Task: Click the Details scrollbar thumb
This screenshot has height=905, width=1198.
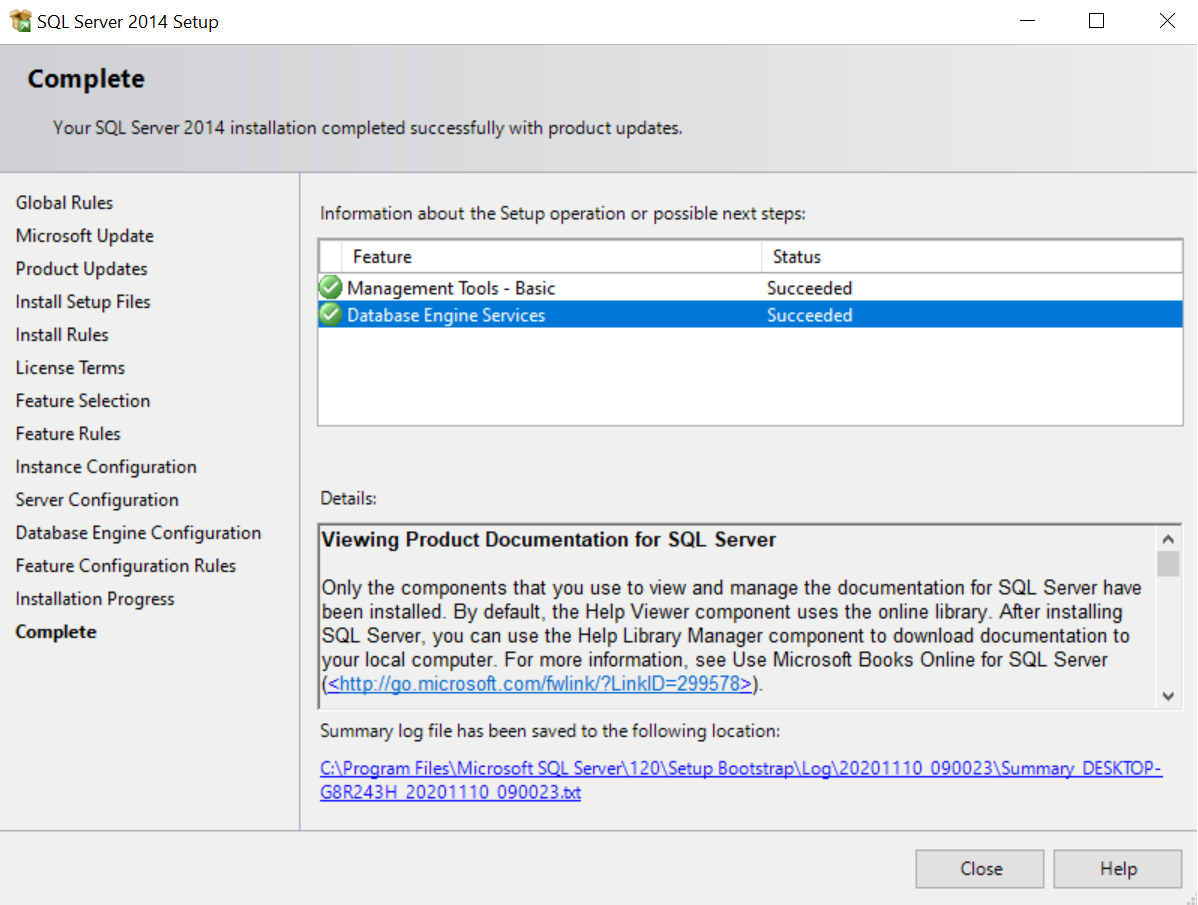Action: [x=1167, y=564]
